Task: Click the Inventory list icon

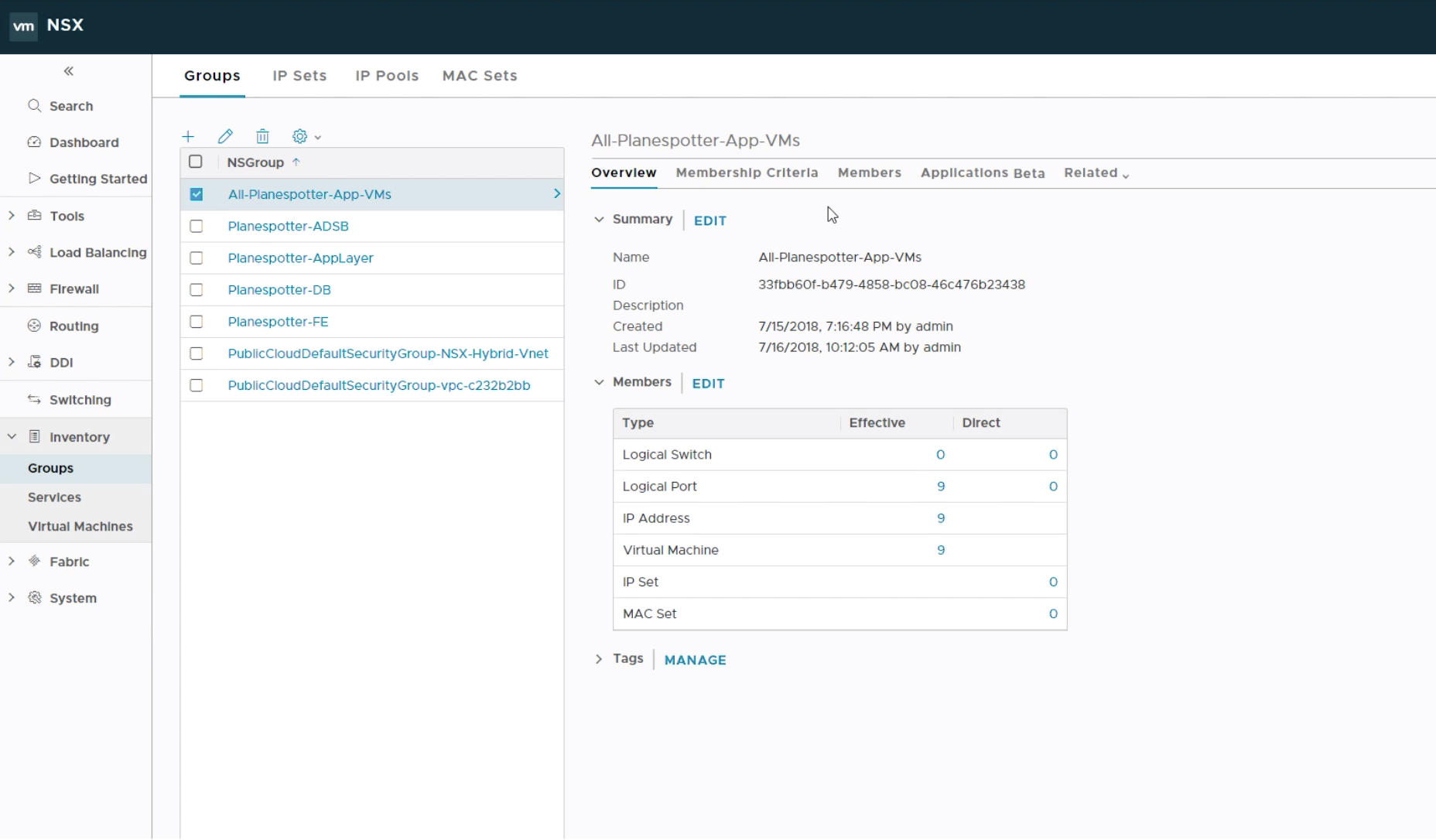Action: 34,436
